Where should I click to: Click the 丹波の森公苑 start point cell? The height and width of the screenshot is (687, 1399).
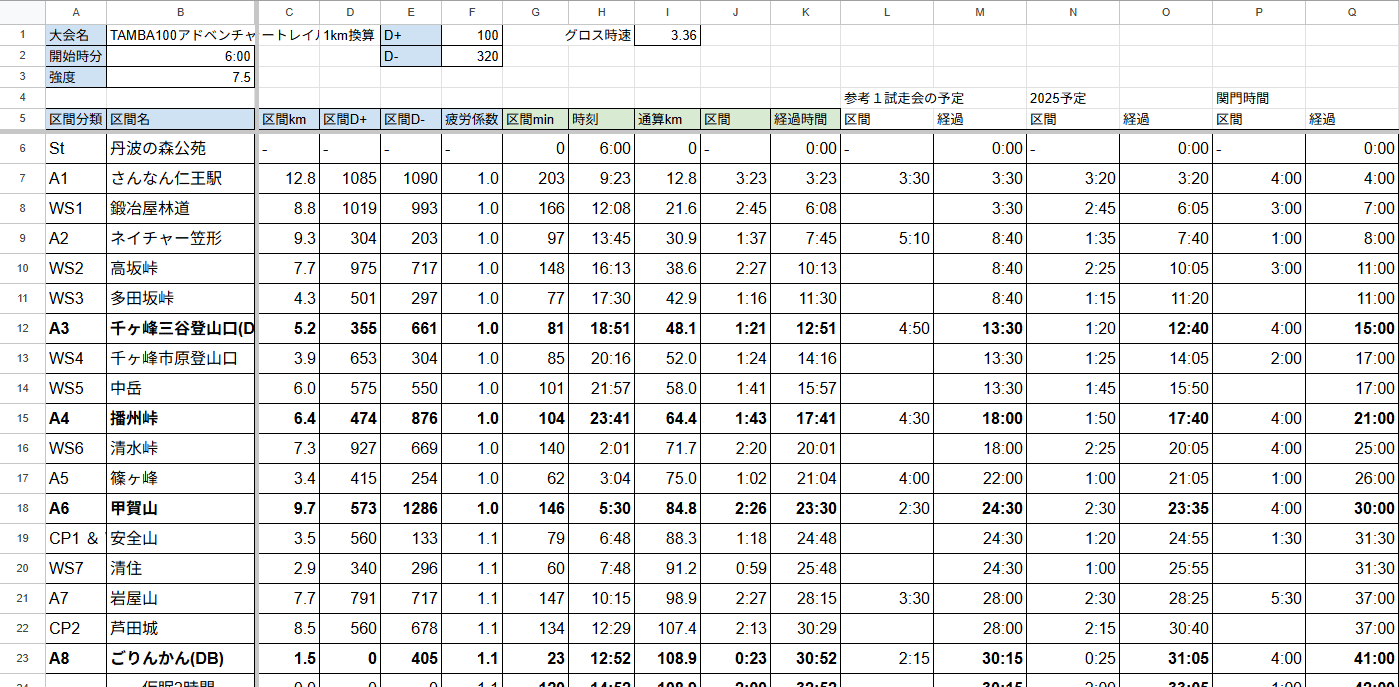(181, 148)
